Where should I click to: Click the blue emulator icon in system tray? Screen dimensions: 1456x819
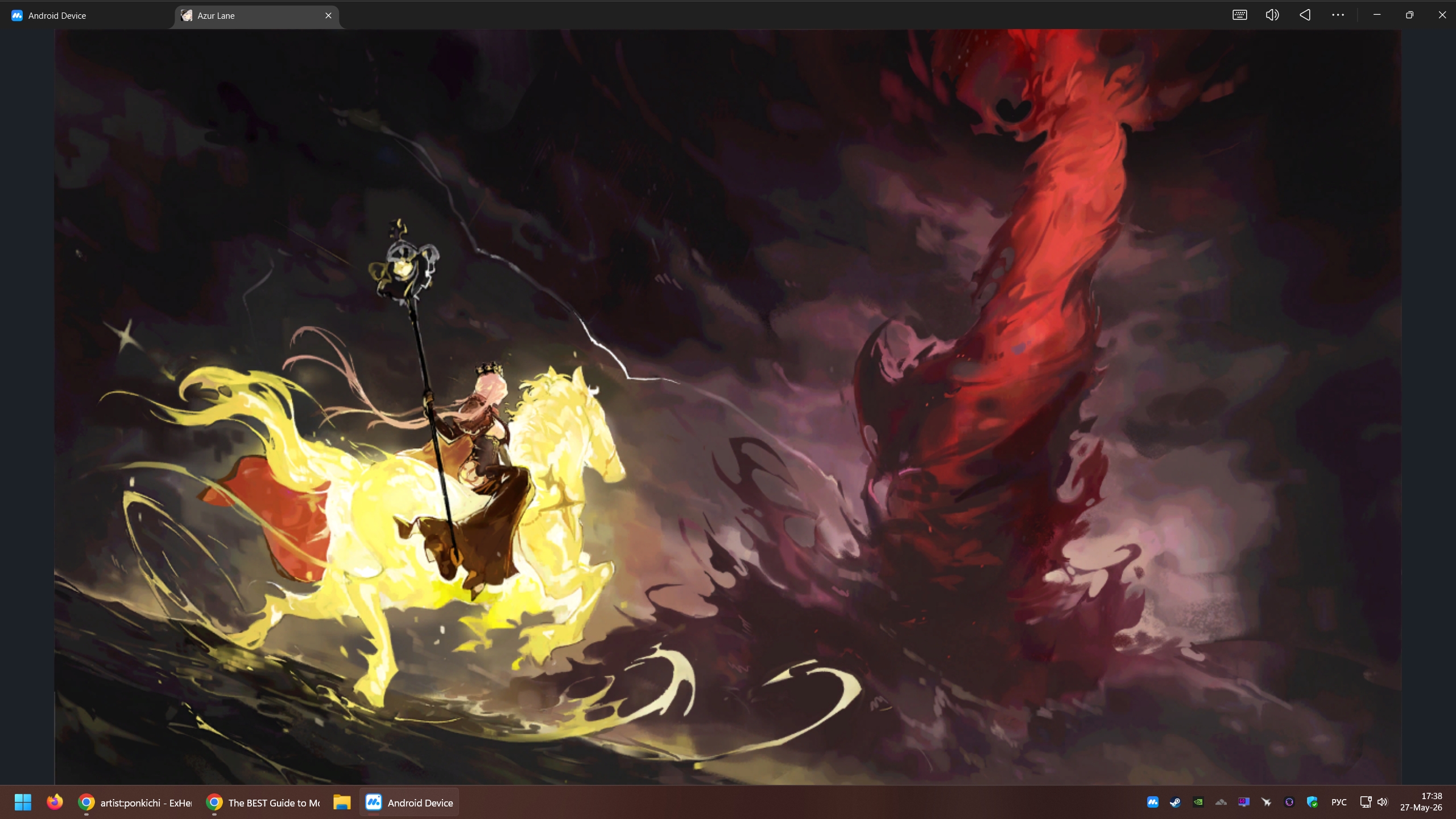[1153, 803]
